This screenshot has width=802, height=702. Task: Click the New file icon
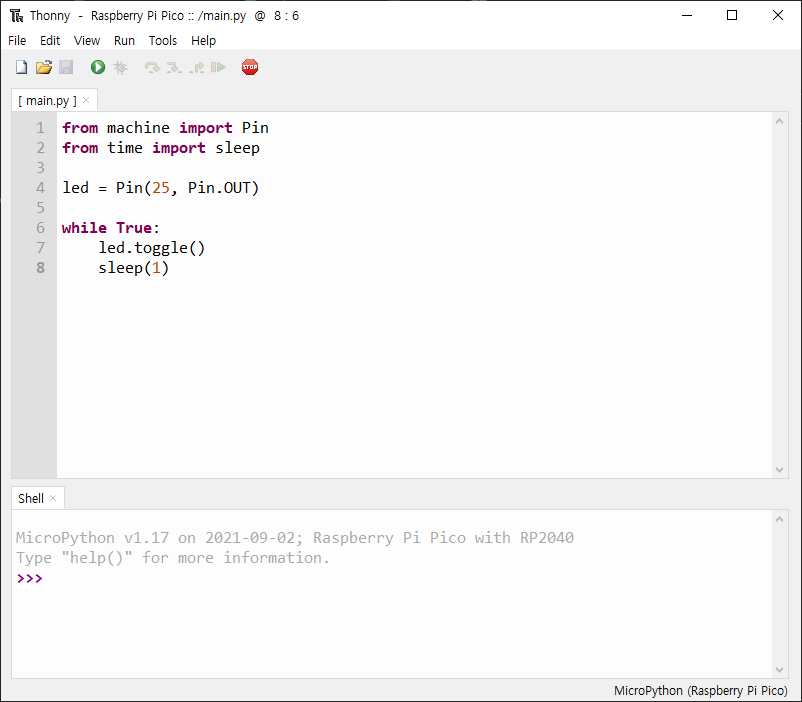pos(21,67)
